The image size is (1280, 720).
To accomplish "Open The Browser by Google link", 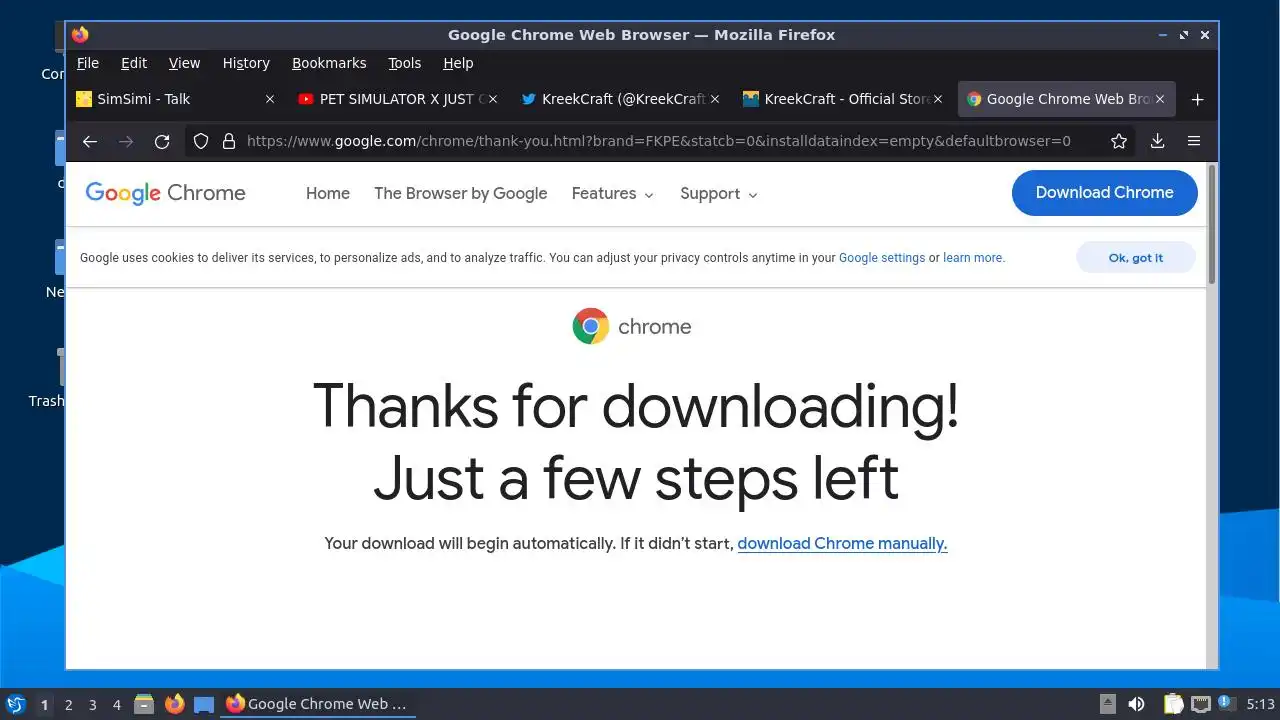I will (x=461, y=194).
